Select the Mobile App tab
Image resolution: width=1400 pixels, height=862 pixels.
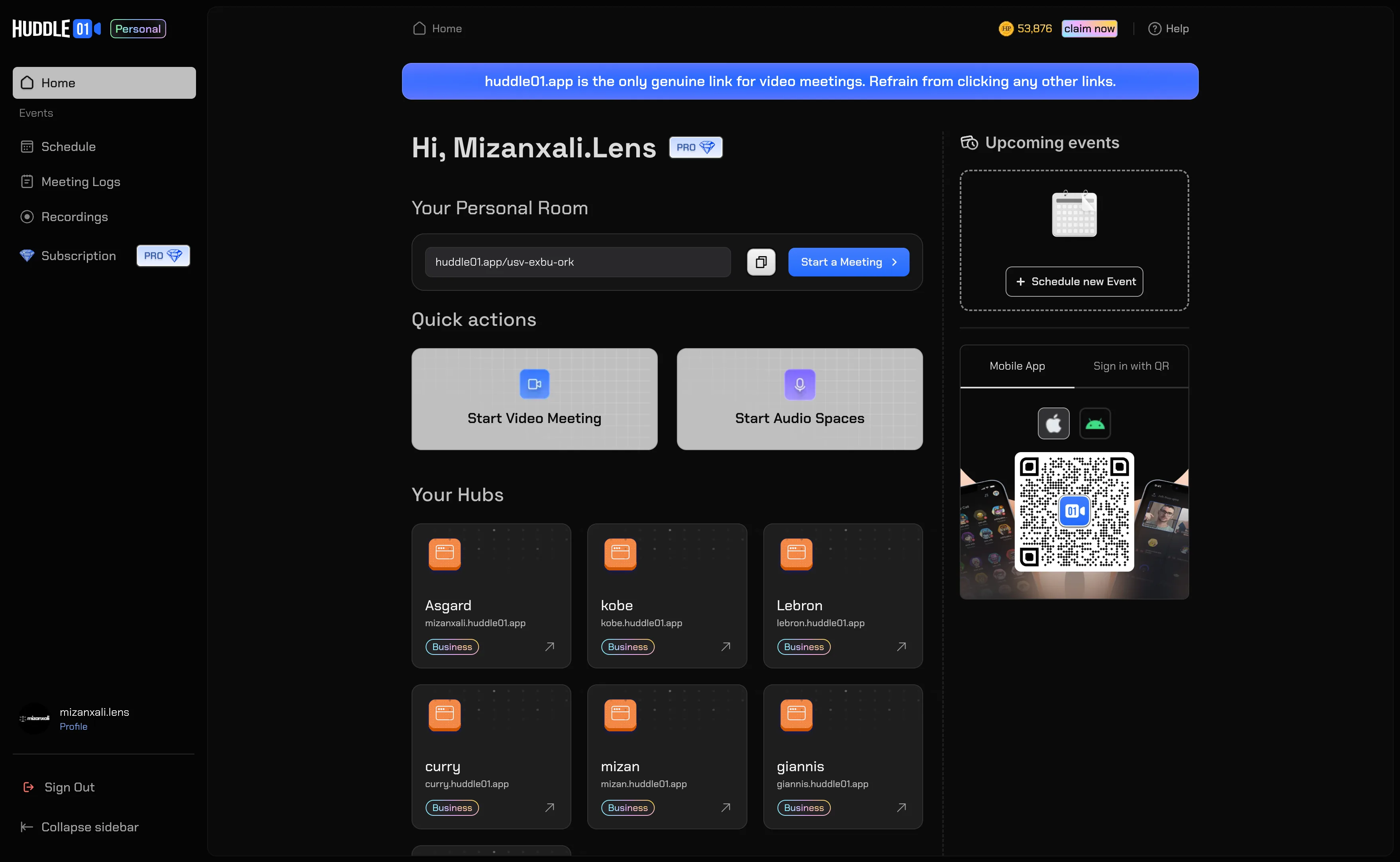pyautogui.click(x=1017, y=366)
